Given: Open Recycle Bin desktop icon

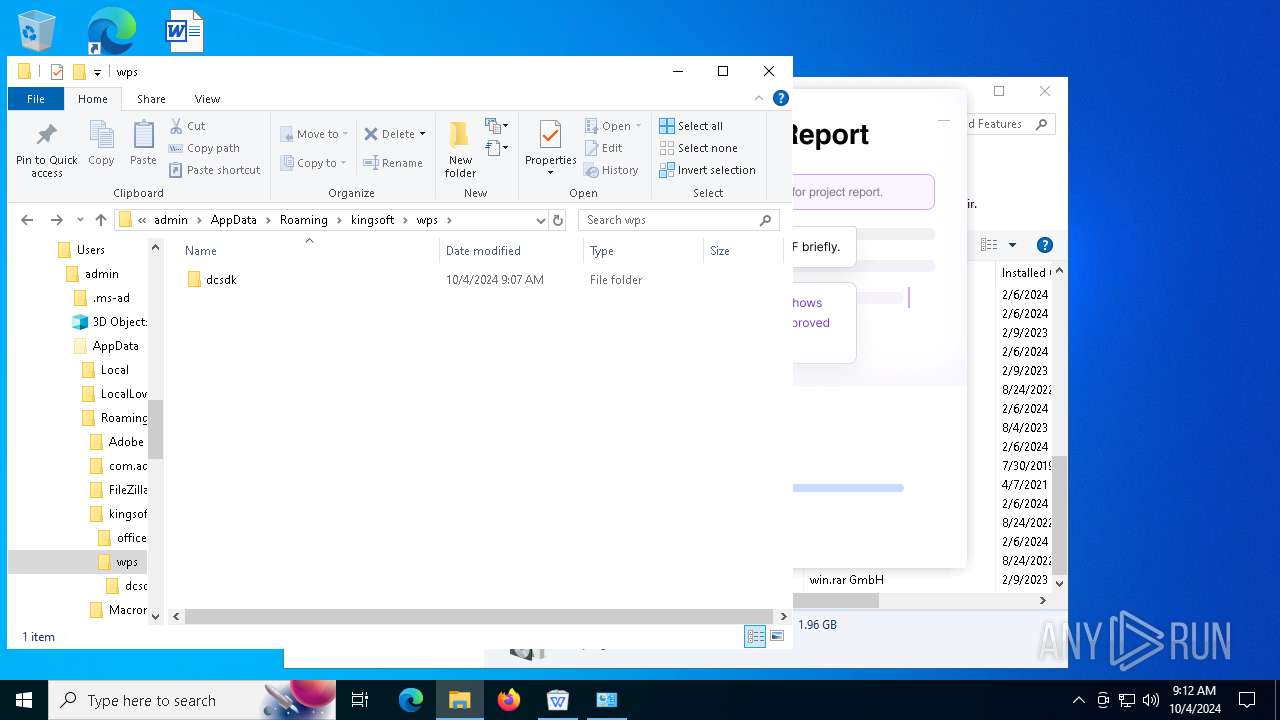Looking at the screenshot, I should [37, 31].
